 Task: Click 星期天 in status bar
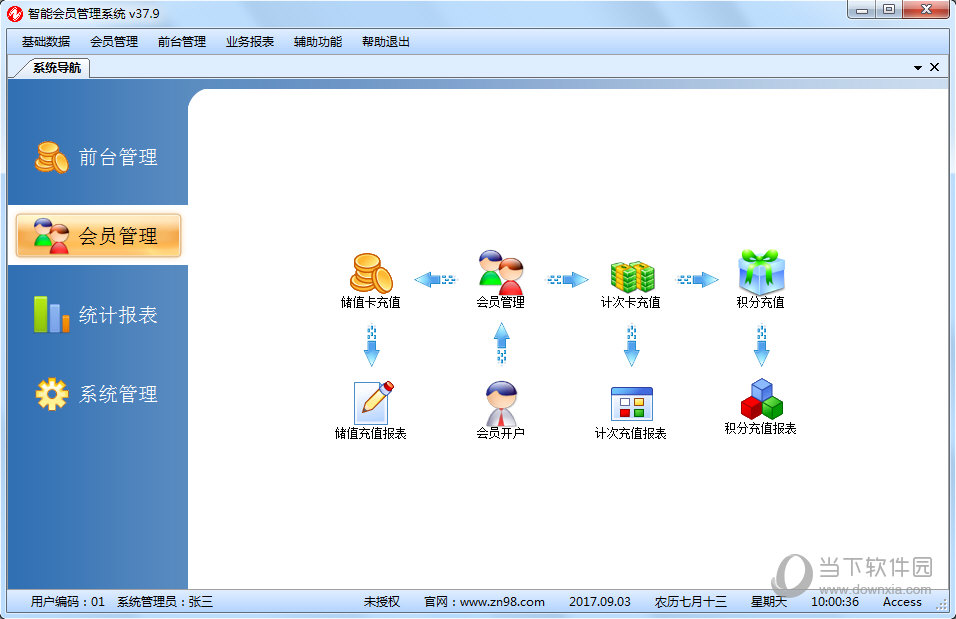coord(769,602)
